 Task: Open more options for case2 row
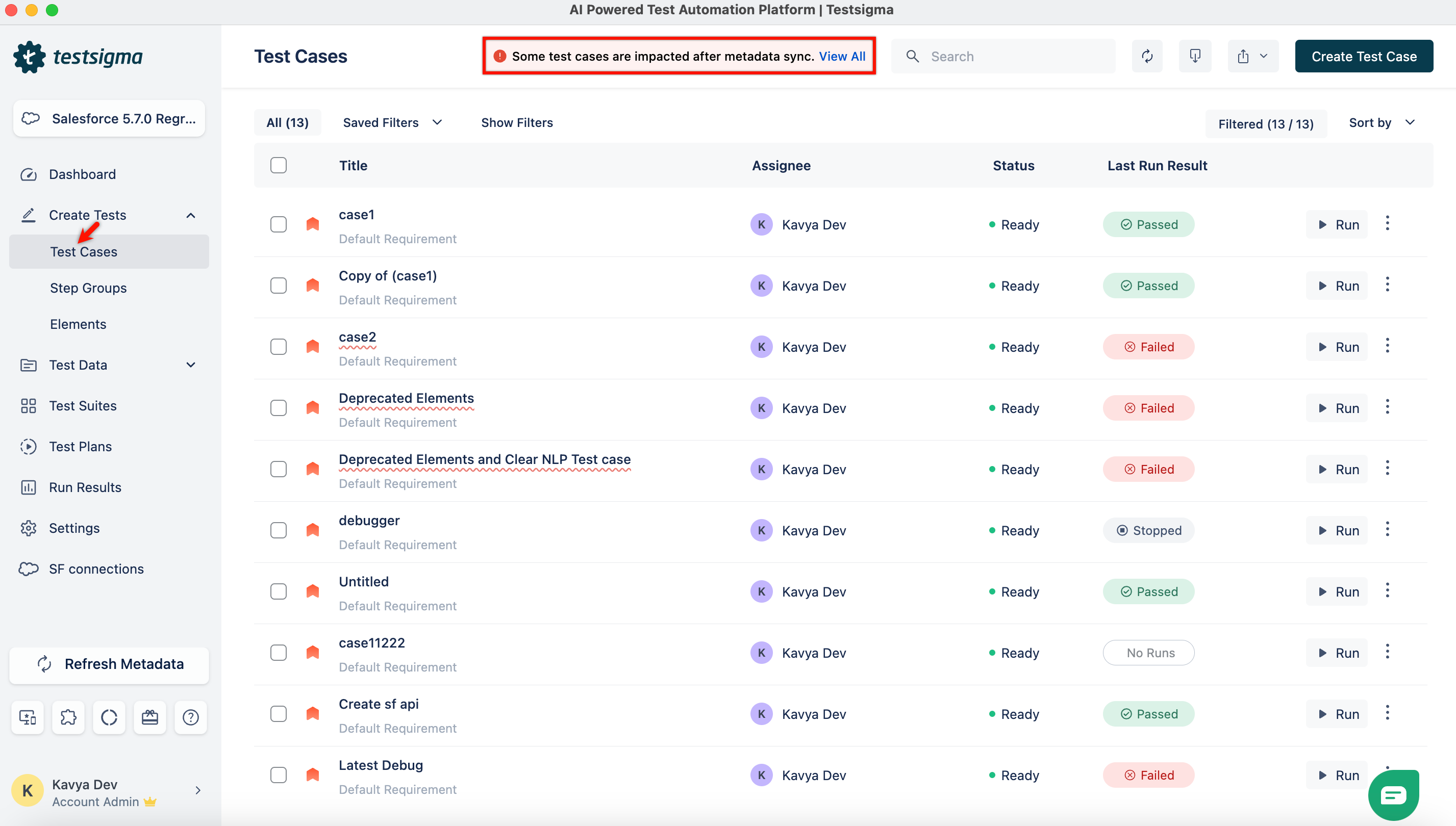click(x=1387, y=346)
